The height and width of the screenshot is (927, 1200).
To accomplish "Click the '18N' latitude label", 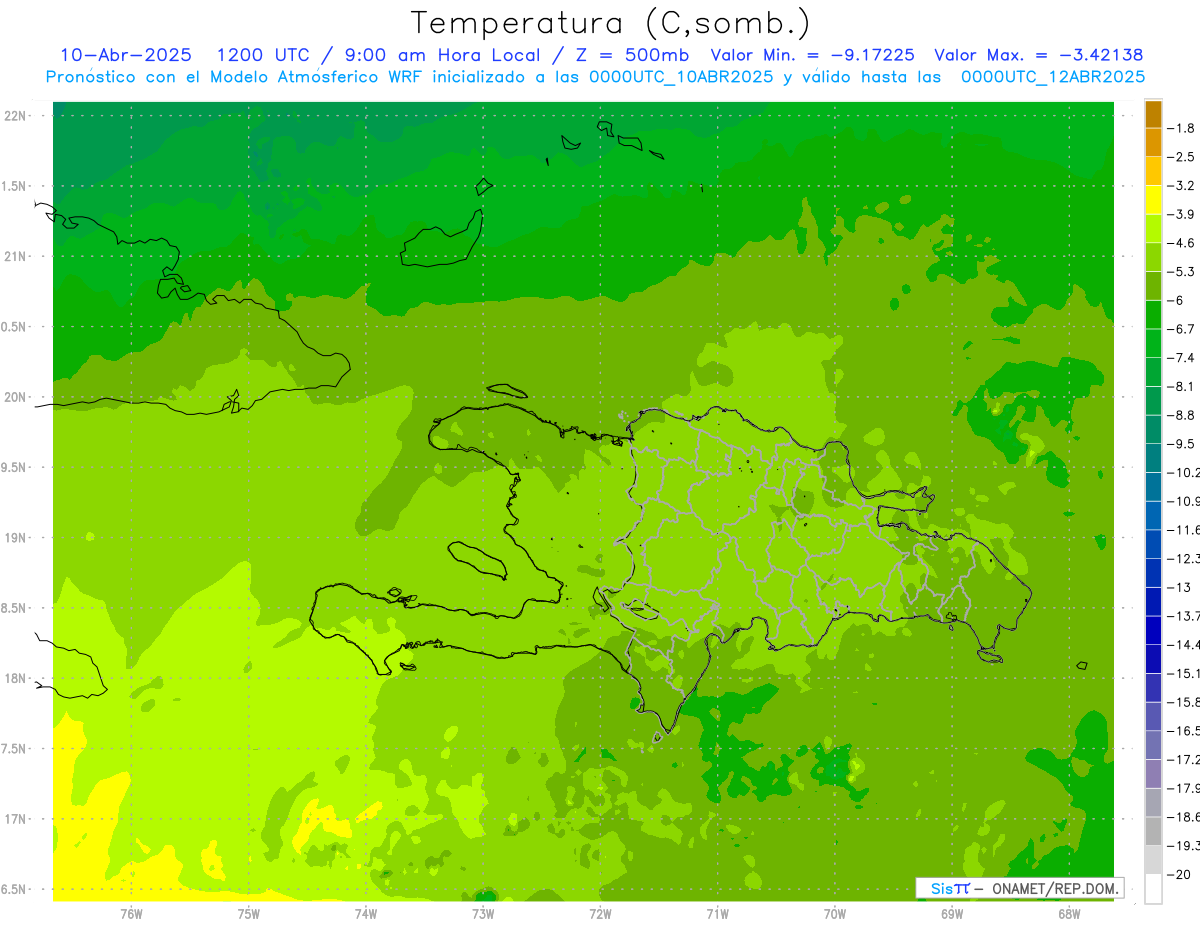I will [x=16, y=679].
